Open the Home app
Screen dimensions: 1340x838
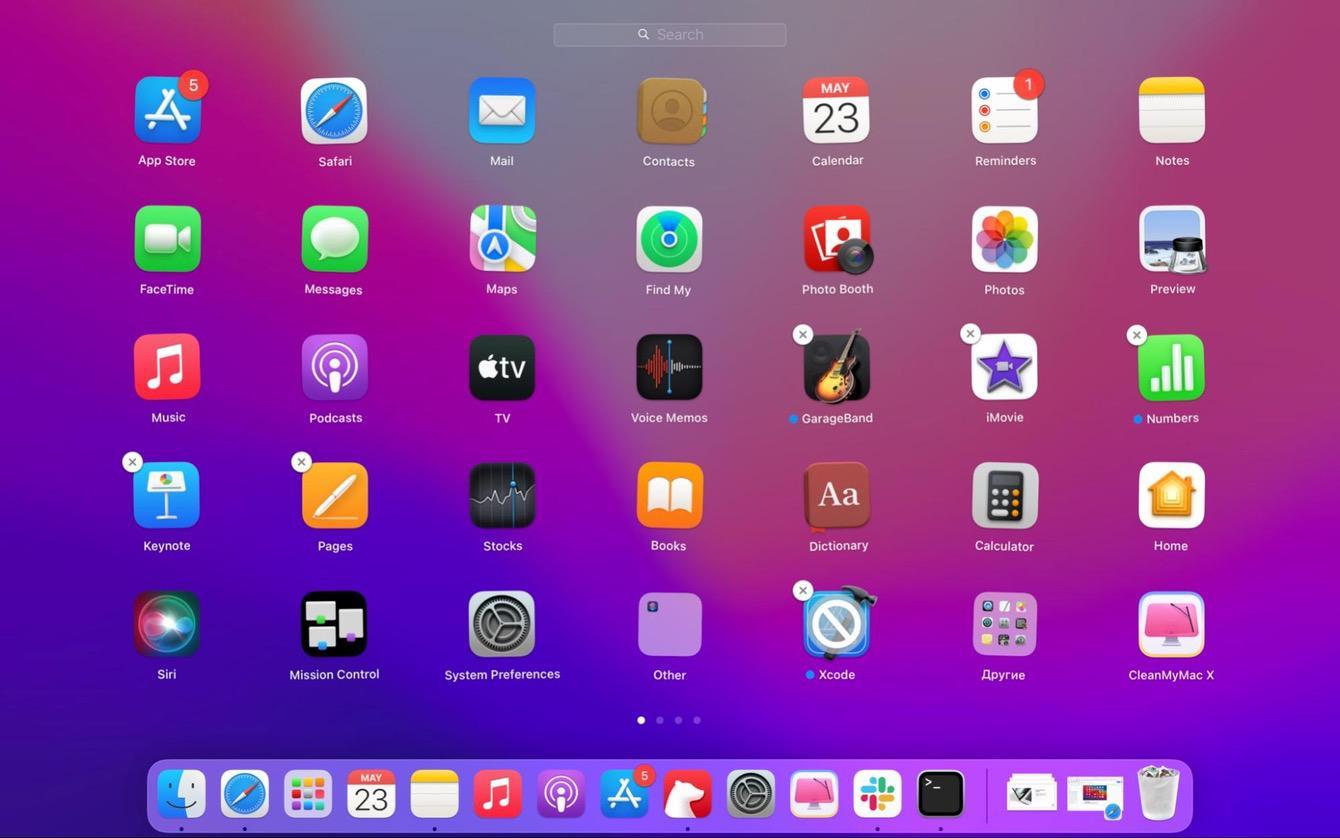1172,495
